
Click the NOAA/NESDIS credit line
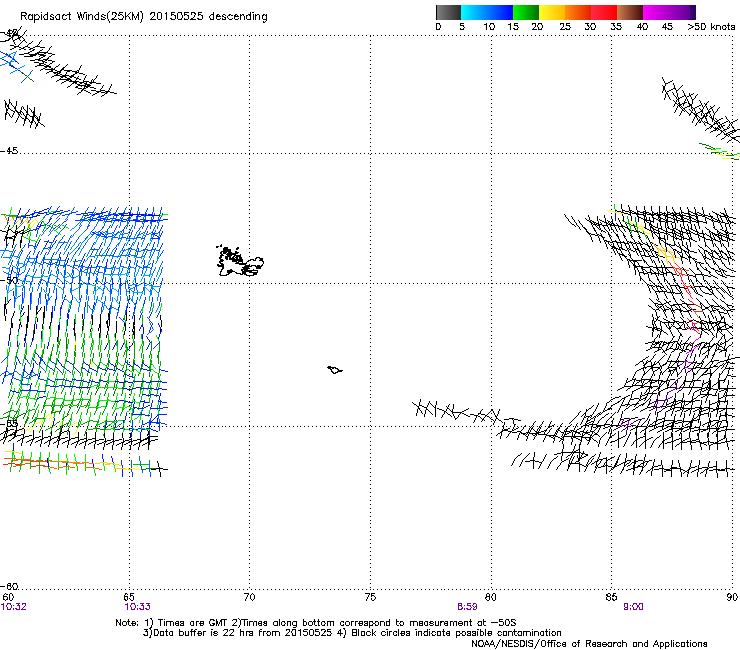click(589, 643)
